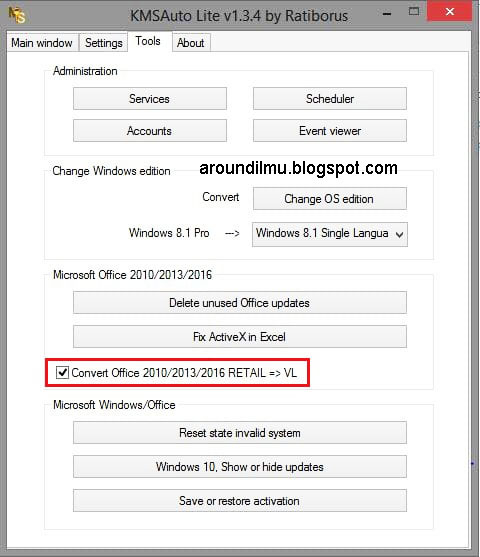
Task: Open the Services administration tool
Action: pyautogui.click(x=150, y=99)
